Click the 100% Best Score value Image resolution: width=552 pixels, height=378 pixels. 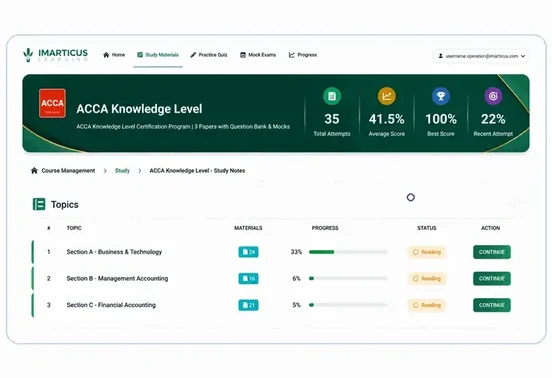tap(441, 119)
